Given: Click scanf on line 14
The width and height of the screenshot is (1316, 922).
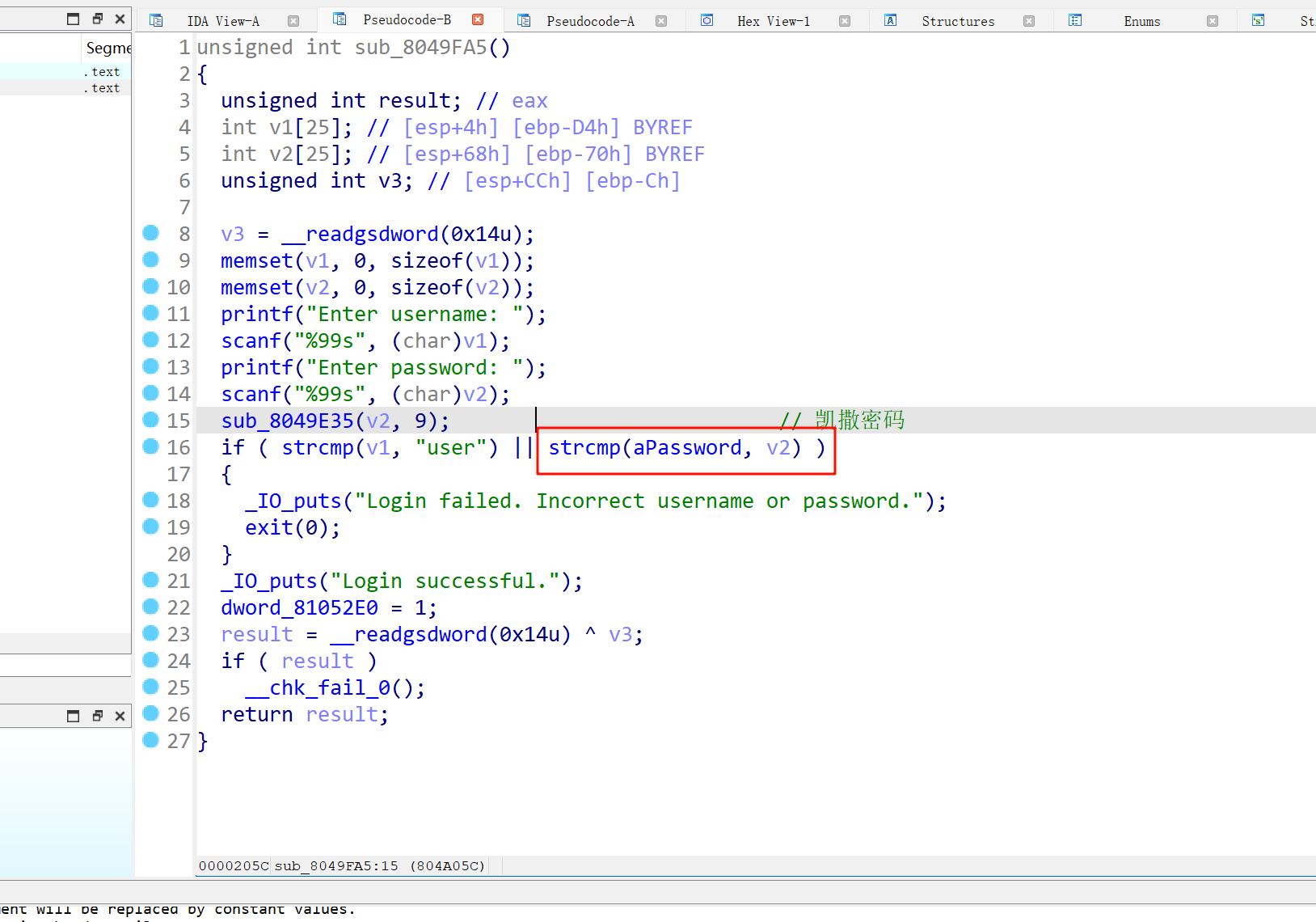Looking at the screenshot, I should click(251, 395).
